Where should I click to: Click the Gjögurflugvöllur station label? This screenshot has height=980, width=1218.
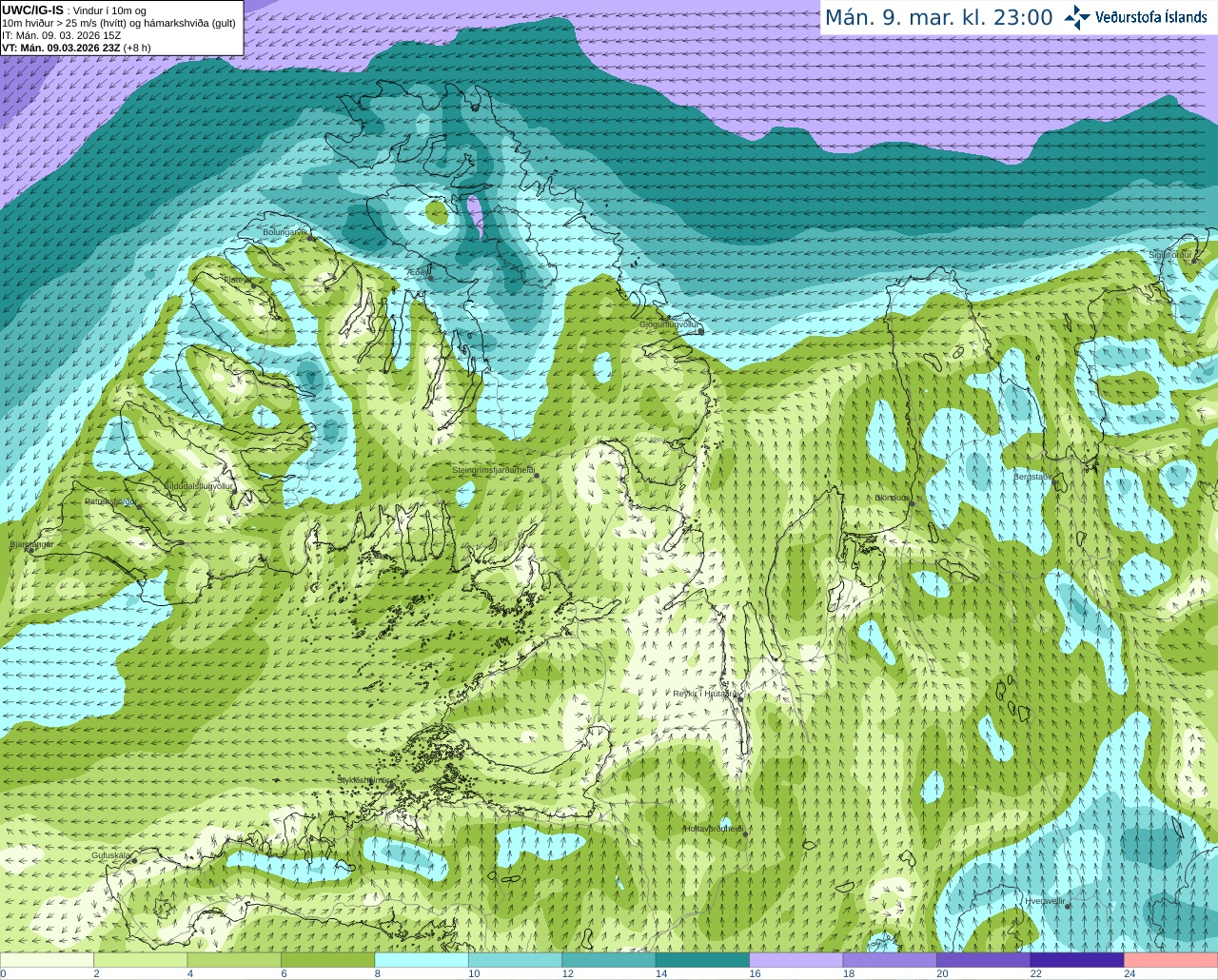[669, 324]
